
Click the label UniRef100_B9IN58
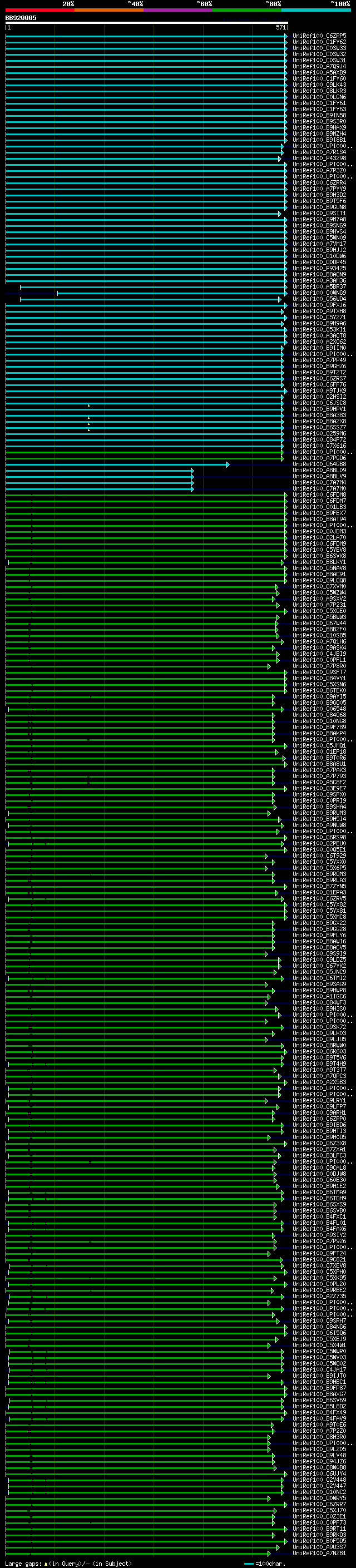point(319,116)
